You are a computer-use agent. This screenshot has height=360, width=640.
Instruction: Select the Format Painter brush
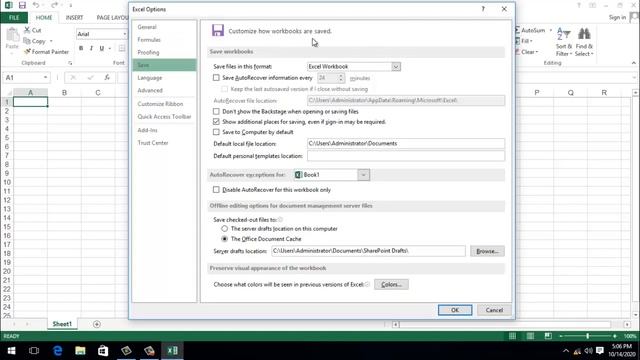(x=27, y=52)
